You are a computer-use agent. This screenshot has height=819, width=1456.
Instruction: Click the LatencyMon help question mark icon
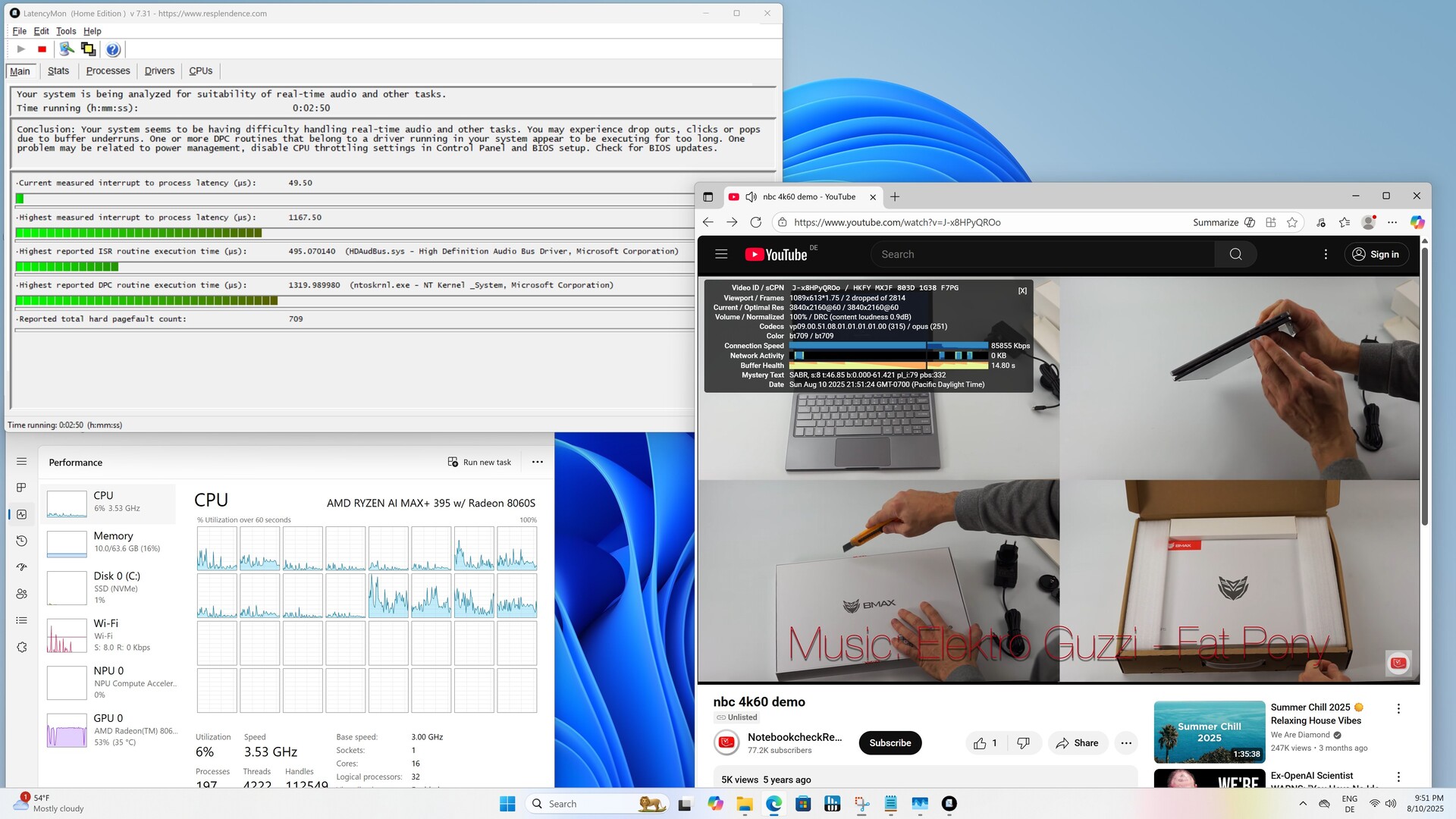[x=113, y=49]
